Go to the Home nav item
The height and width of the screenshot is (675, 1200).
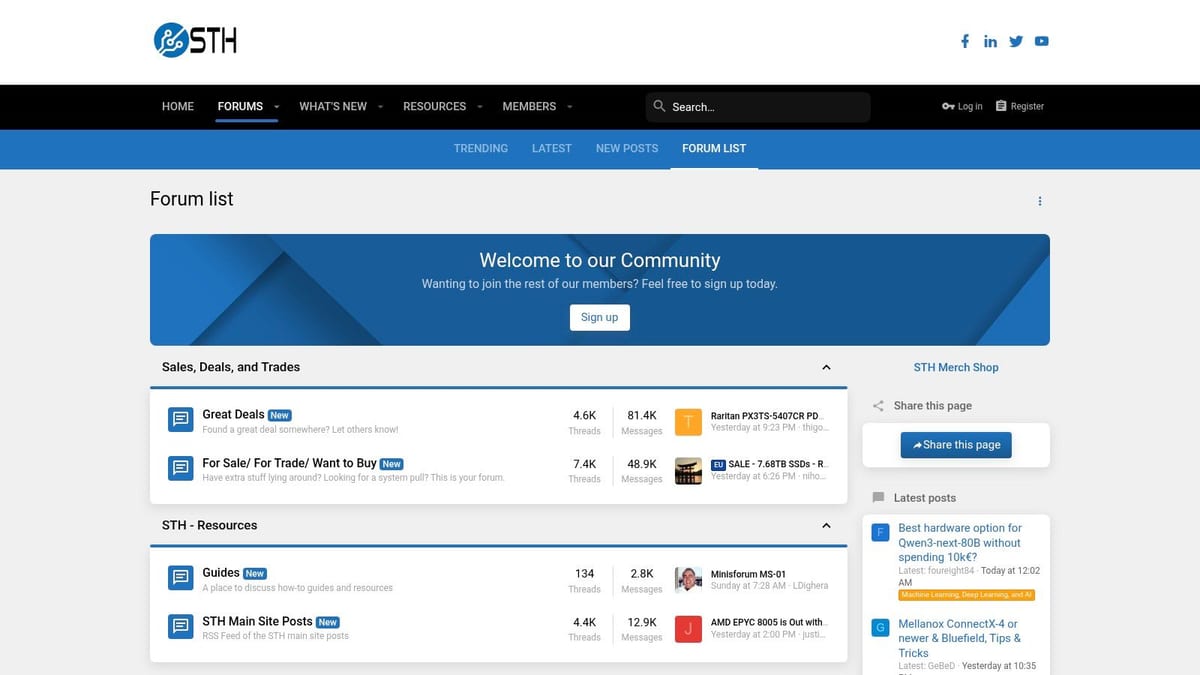click(178, 106)
